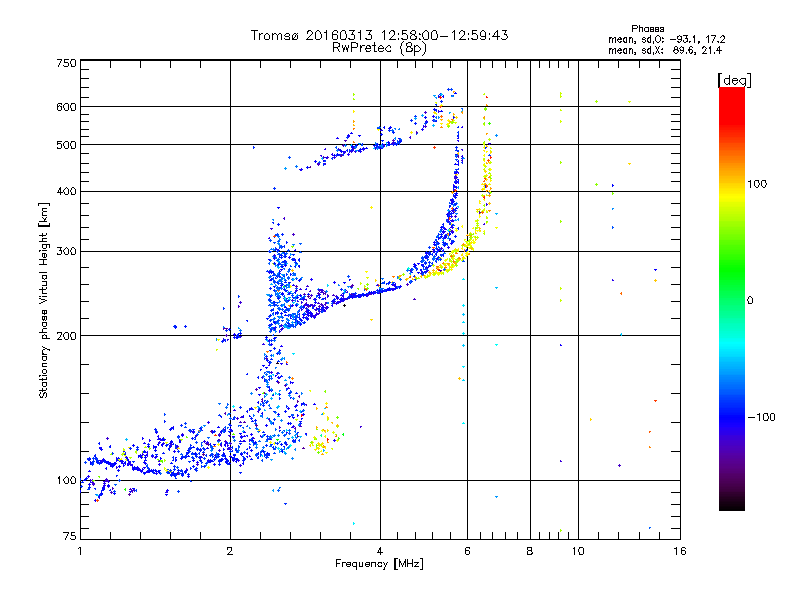Click the 4 tick label on frequency axis
This screenshot has height=600, width=800.
pyautogui.click(x=380, y=551)
